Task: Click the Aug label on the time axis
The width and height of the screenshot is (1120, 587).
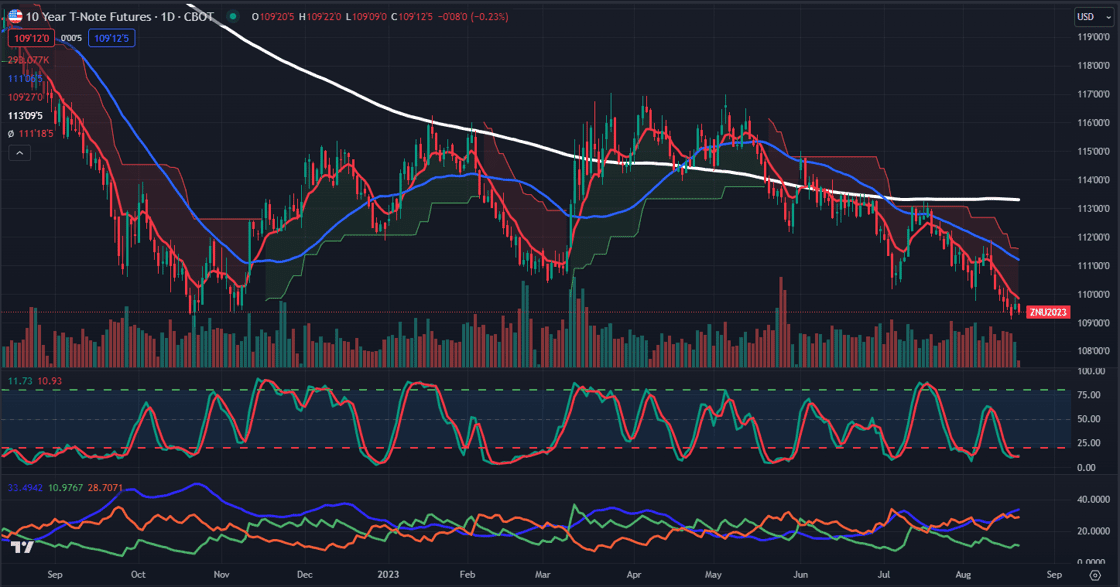Action: point(963,574)
